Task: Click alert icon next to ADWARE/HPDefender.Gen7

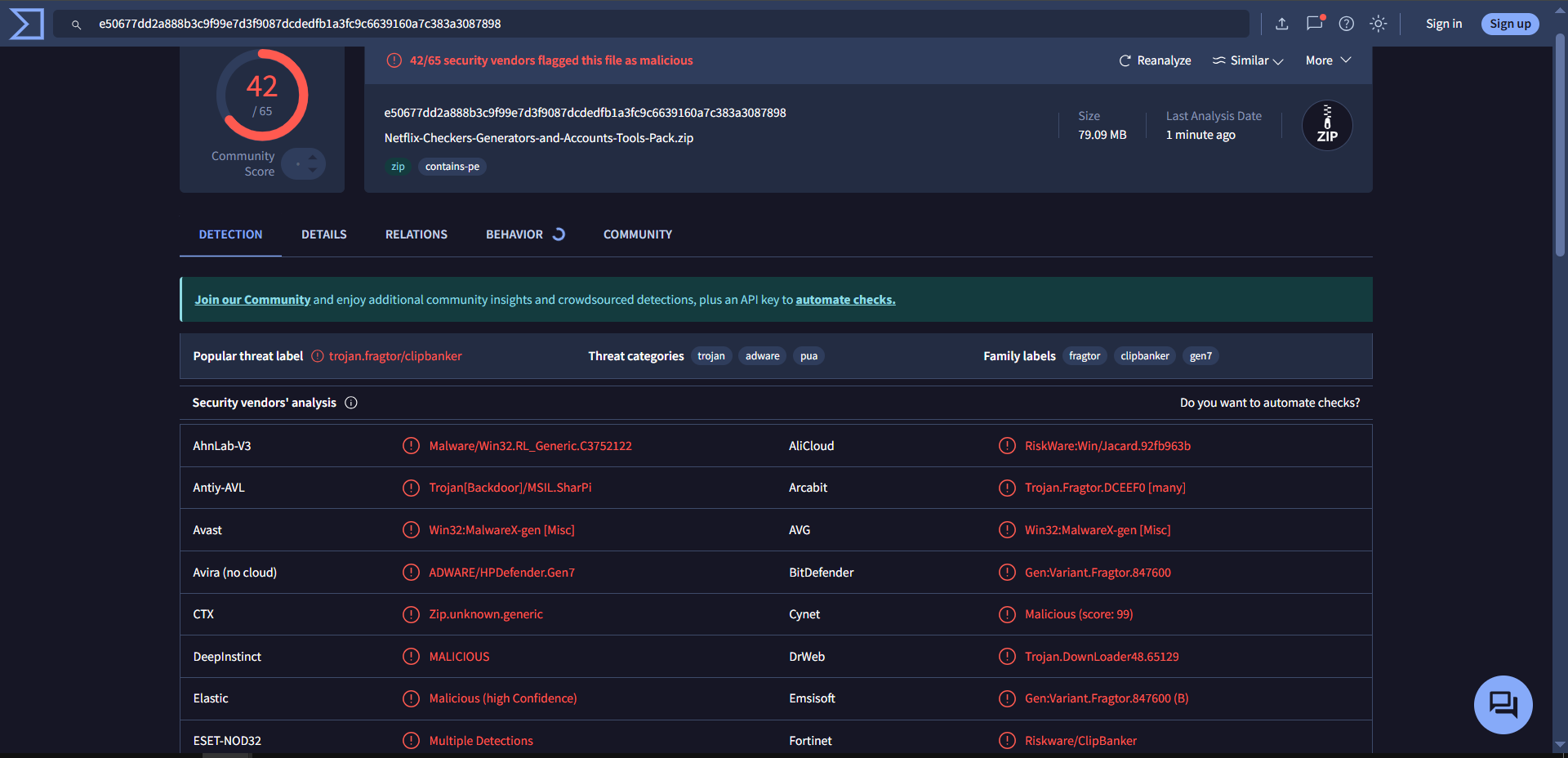Action: point(411,573)
